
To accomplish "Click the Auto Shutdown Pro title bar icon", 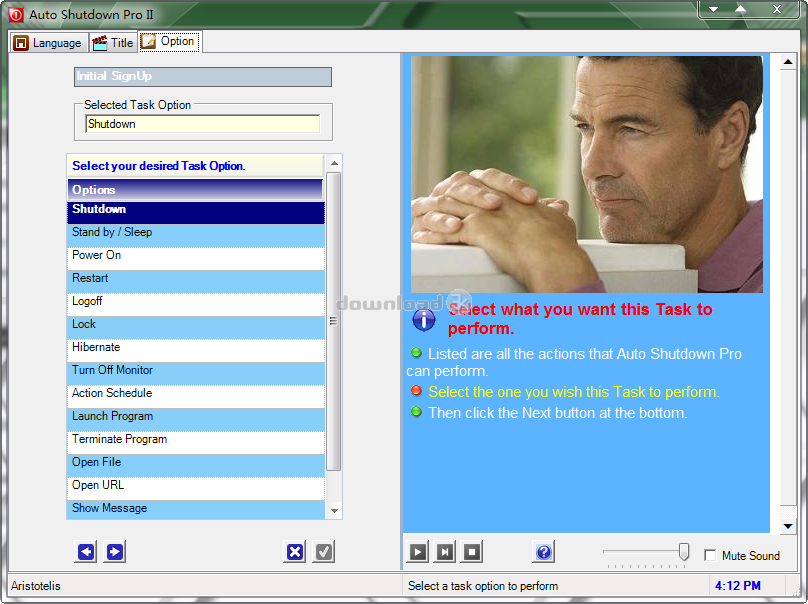I will coord(16,14).
